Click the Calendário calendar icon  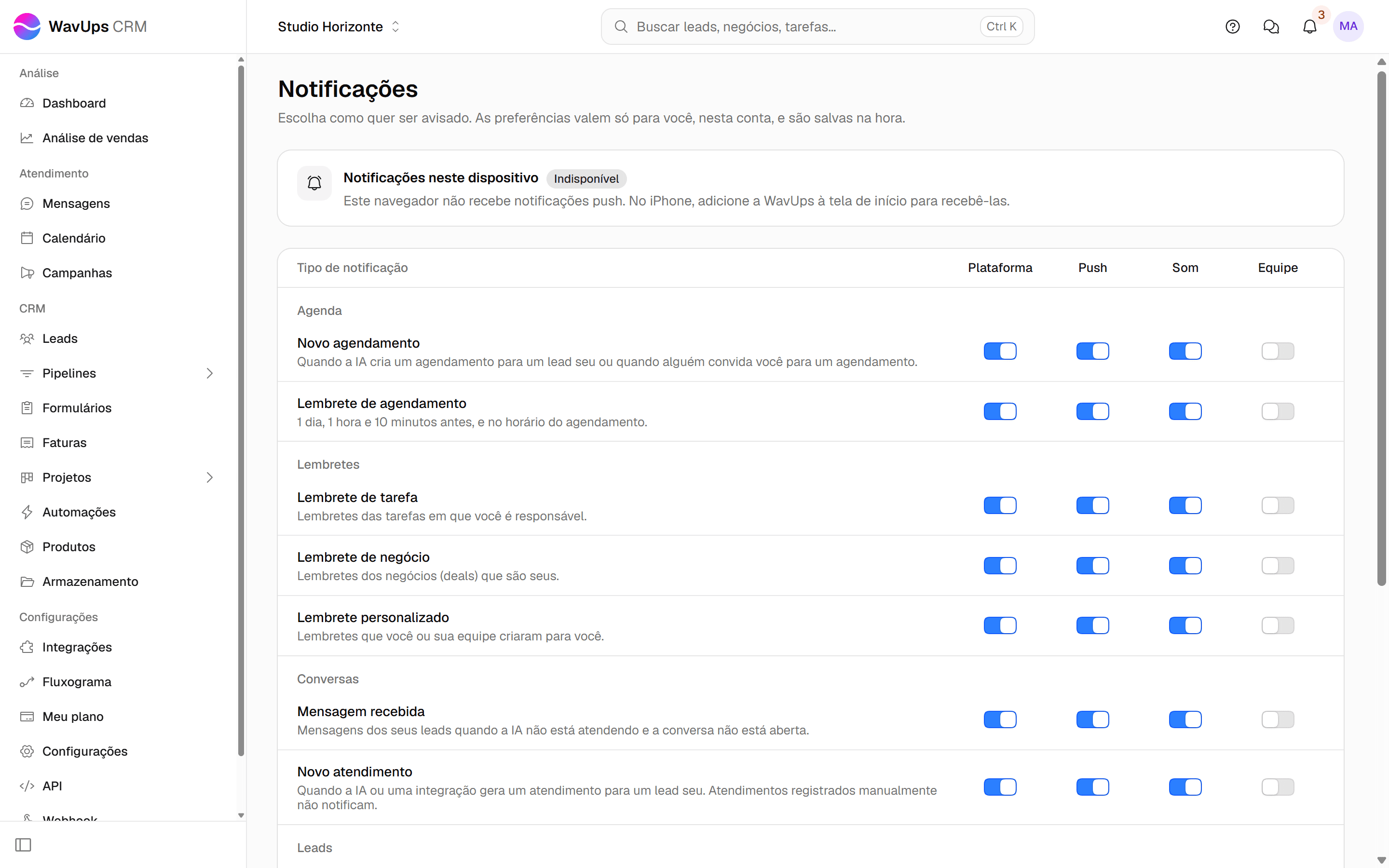click(x=27, y=238)
